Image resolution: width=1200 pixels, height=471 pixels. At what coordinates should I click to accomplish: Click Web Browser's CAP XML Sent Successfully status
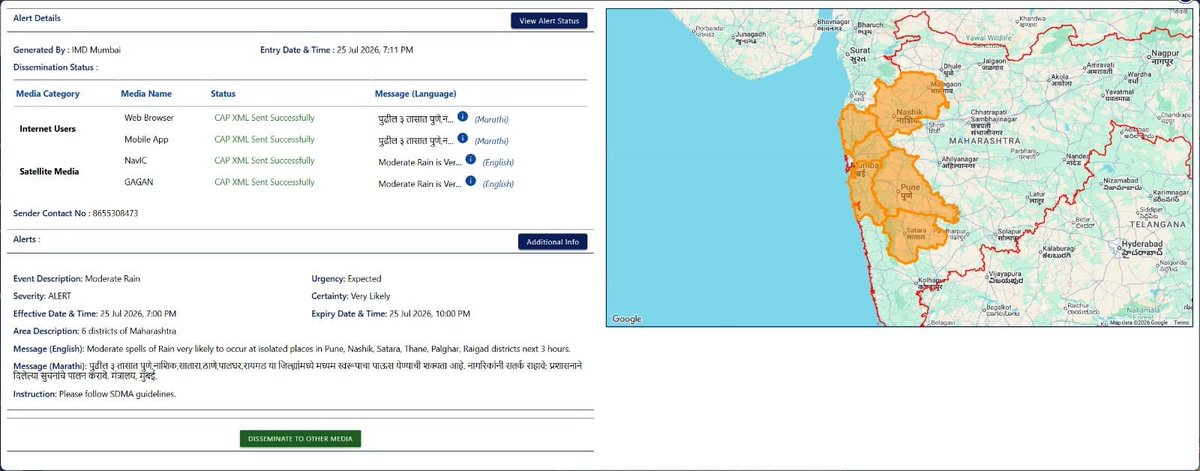pos(264,118)
